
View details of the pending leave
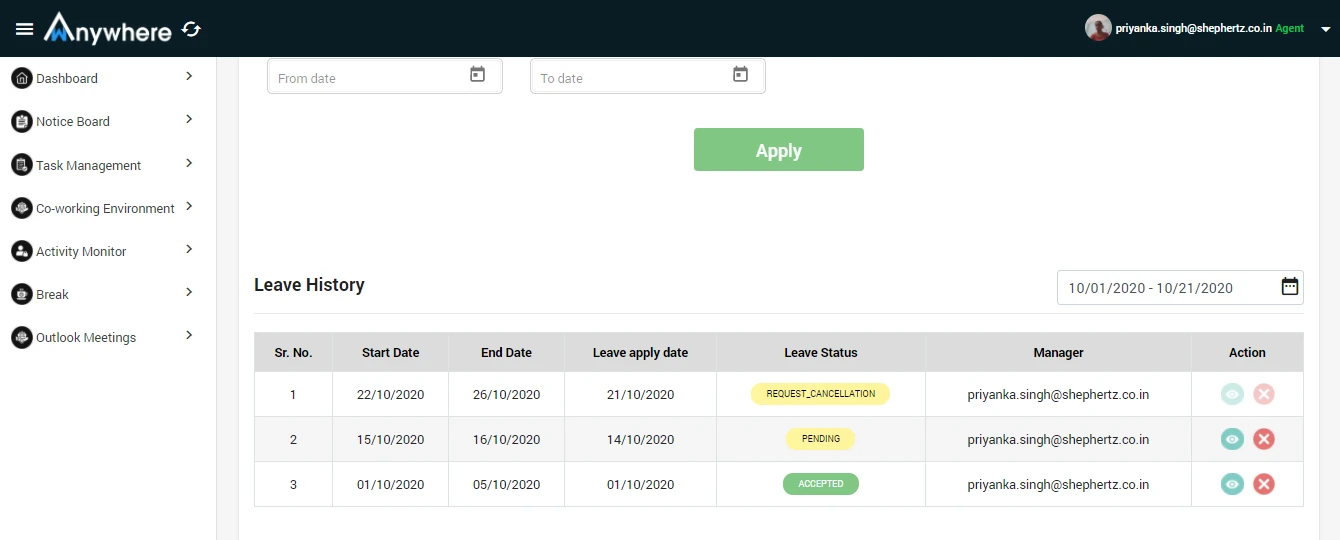coord(1232,439)
